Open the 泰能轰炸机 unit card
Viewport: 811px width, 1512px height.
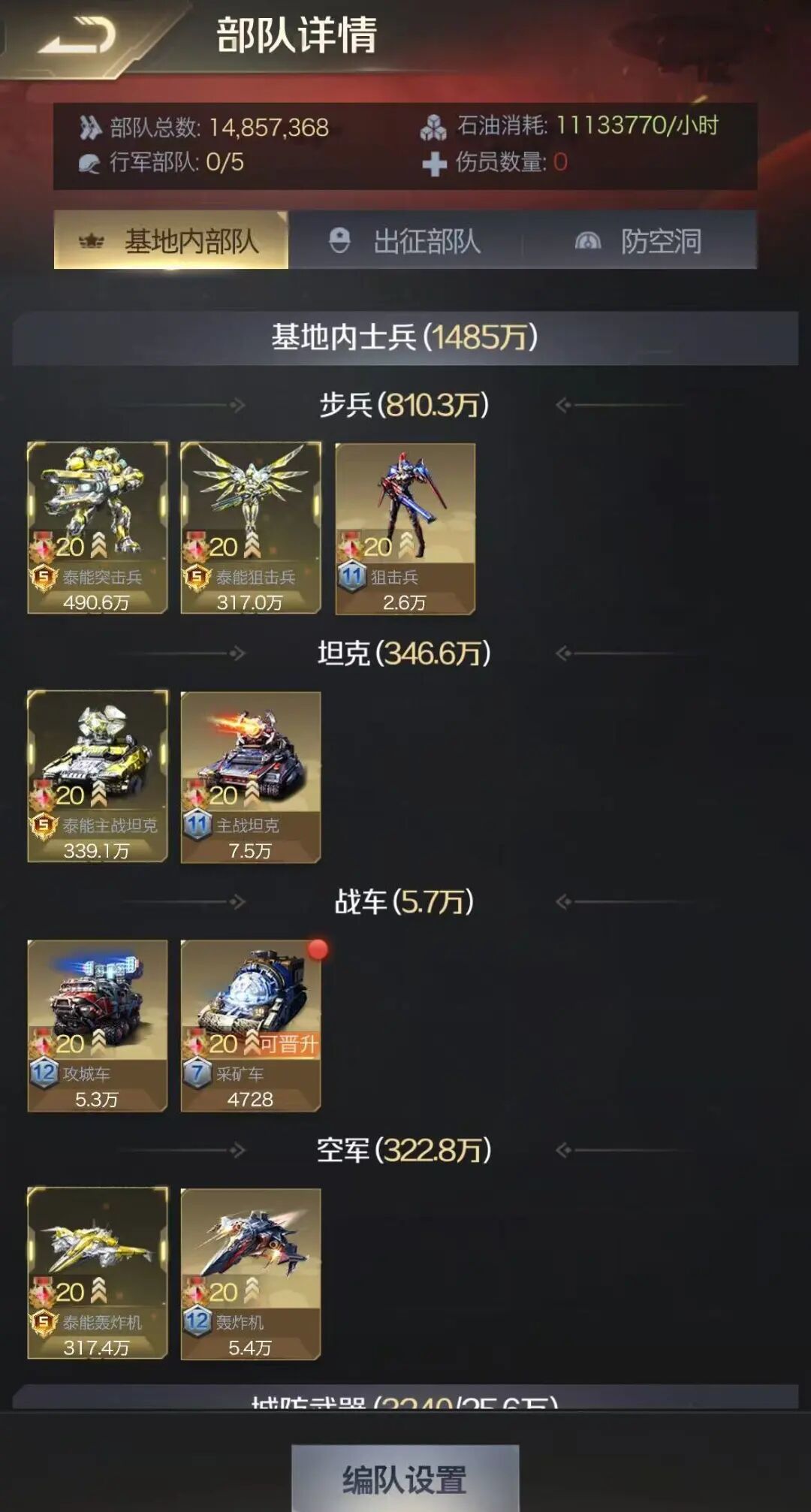pyautogui.click(x=98, y=1274)
